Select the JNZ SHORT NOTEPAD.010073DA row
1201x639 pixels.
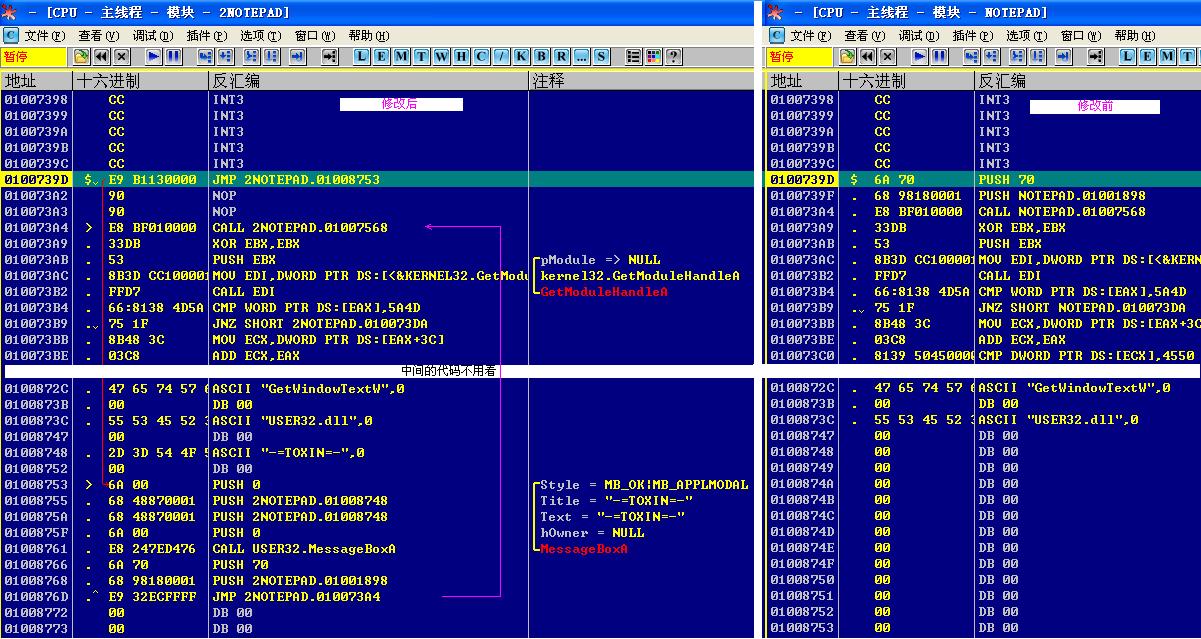[984, 308]
